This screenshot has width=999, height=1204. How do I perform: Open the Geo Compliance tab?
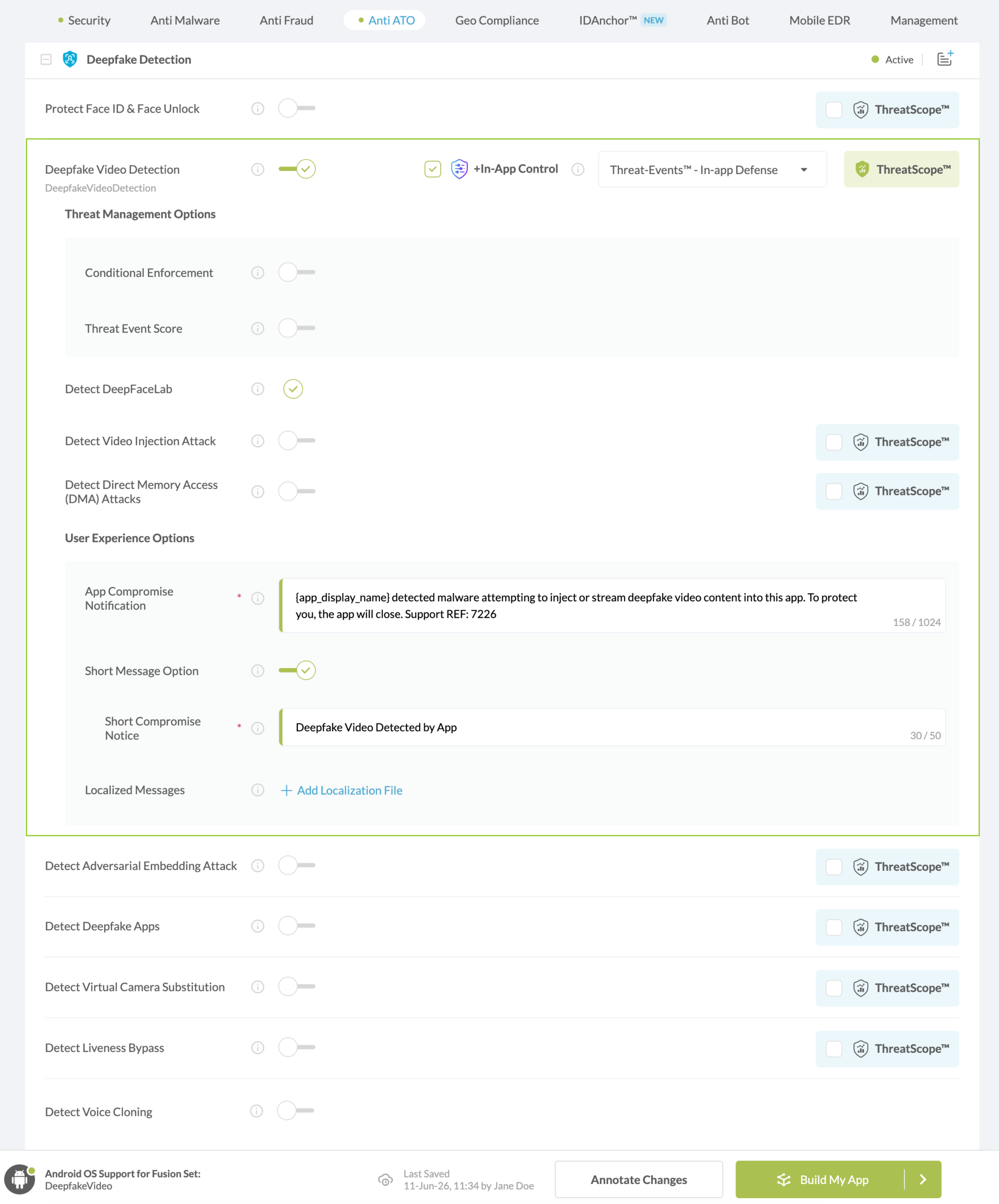[x=497, y=20]
